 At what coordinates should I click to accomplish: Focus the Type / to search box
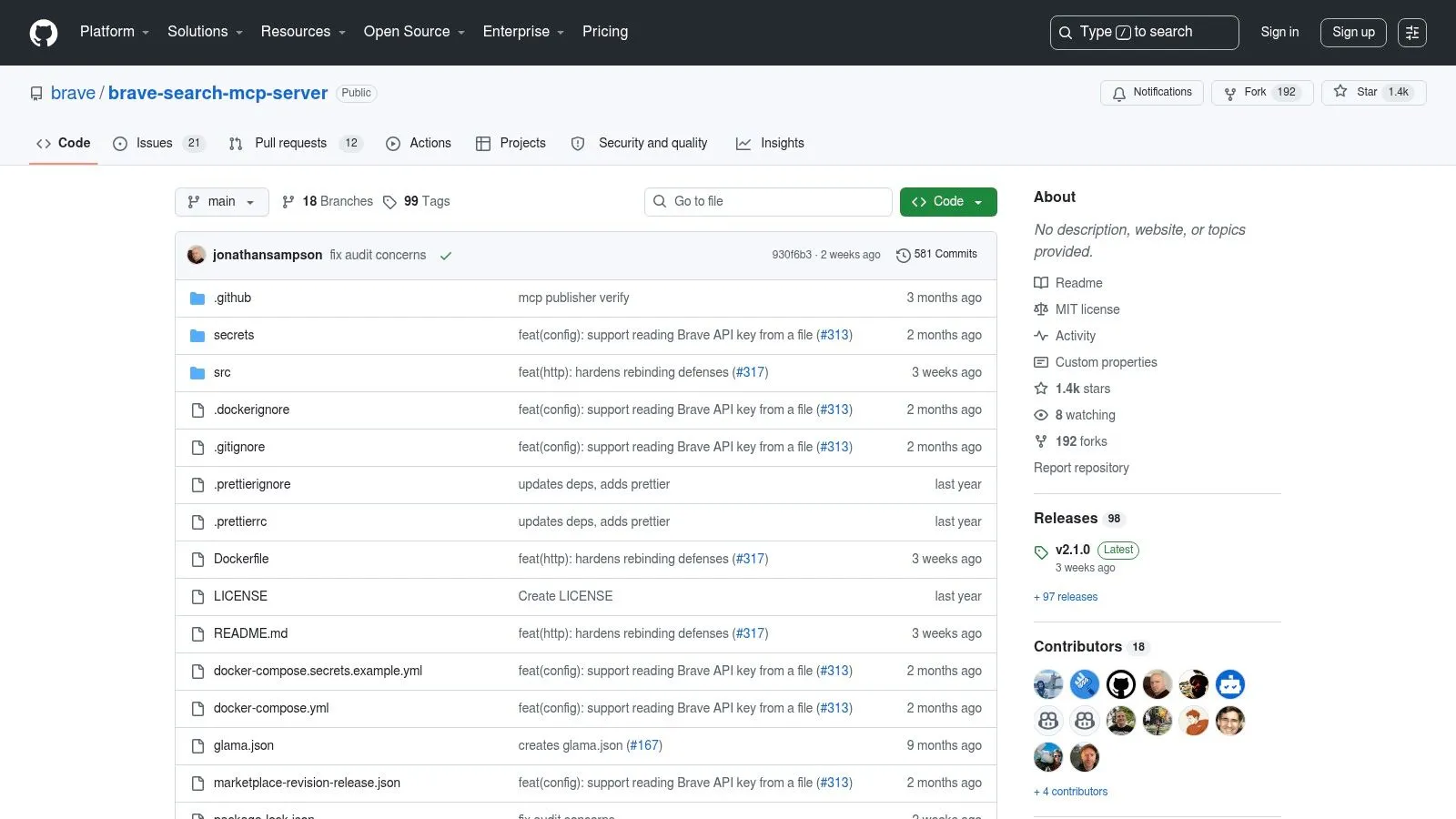click(1145, 33)
